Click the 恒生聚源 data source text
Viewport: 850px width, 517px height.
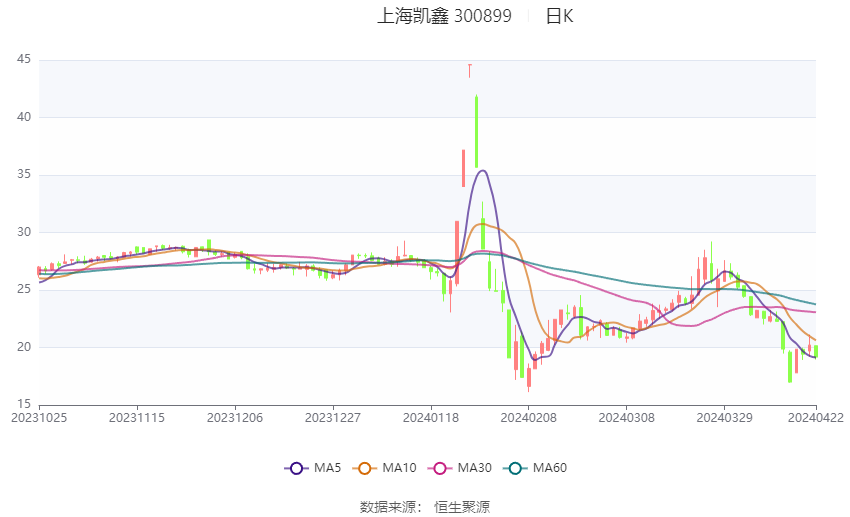click(462, 507)
